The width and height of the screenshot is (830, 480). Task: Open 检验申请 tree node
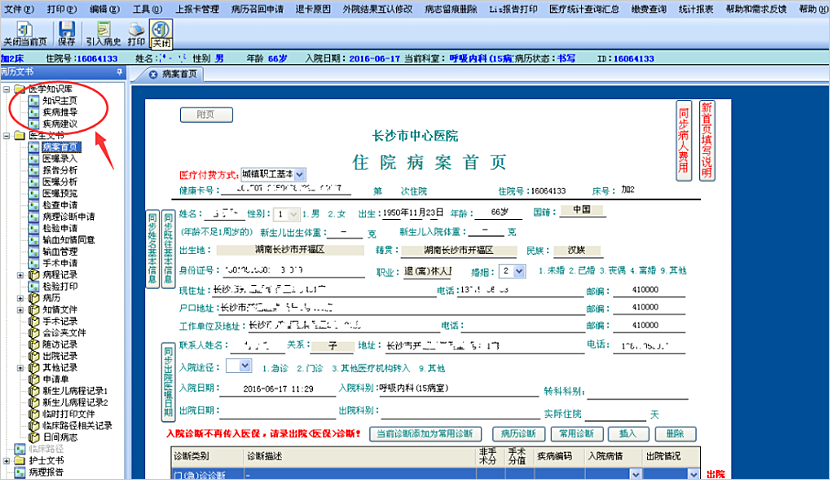[60, 228]
